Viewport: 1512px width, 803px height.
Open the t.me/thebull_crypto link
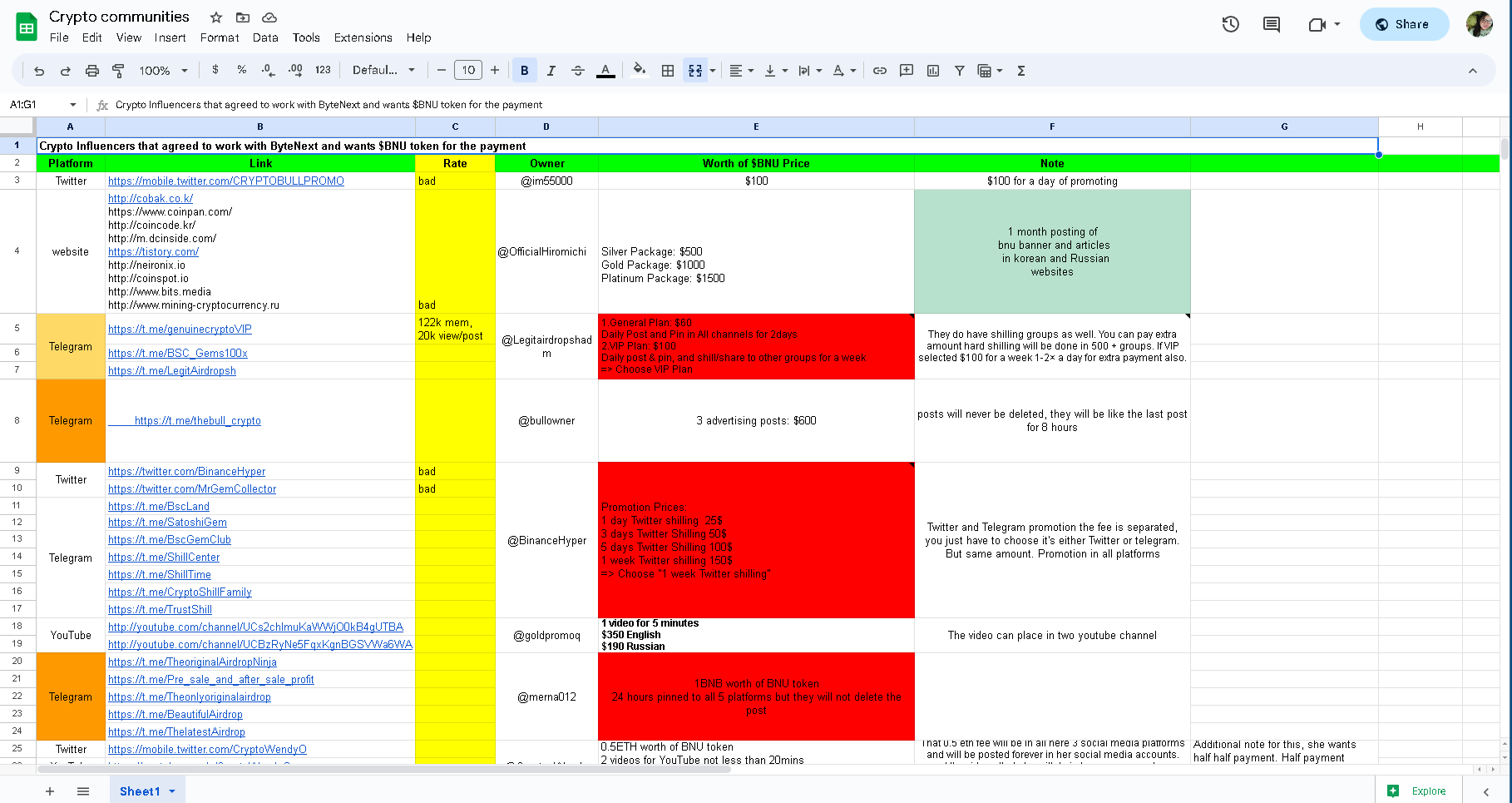[198, 420]
